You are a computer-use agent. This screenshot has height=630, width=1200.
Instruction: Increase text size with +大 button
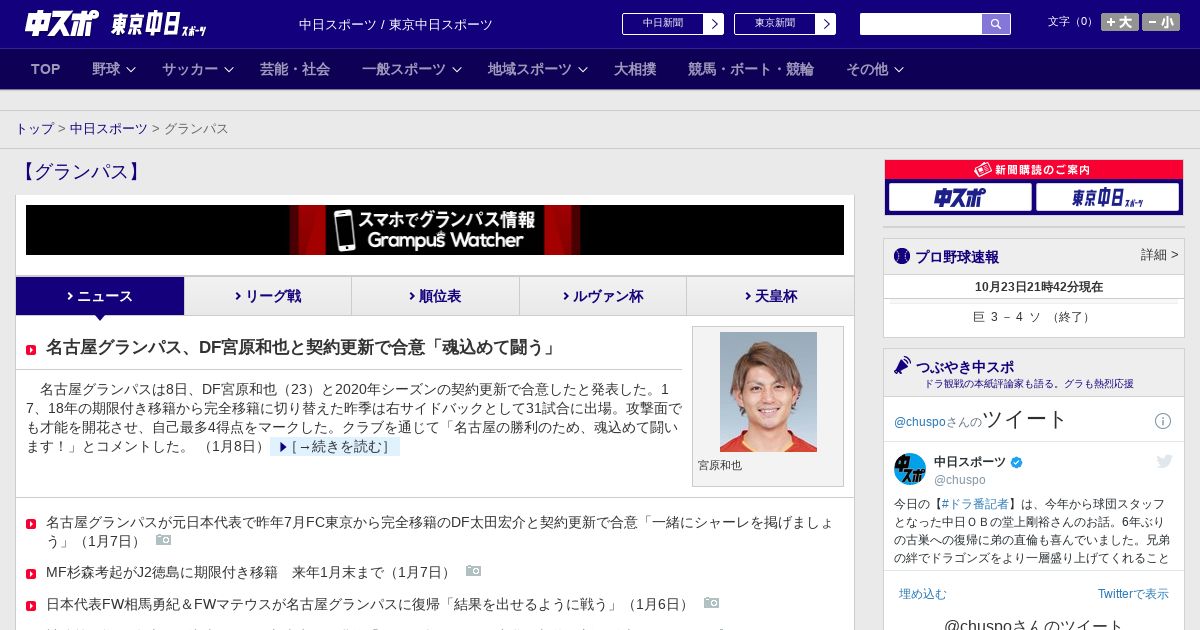[1120, 22]
